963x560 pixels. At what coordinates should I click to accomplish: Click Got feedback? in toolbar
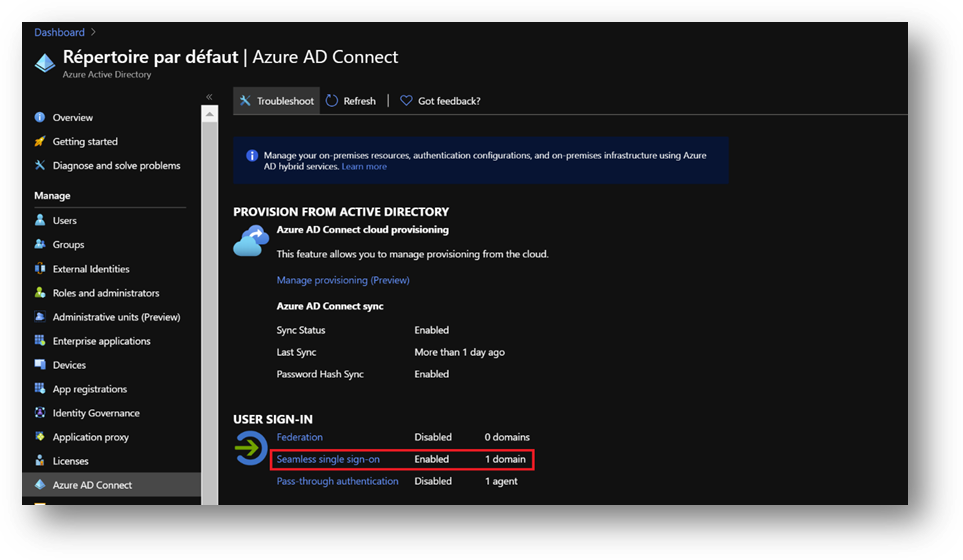click(440, 101)
